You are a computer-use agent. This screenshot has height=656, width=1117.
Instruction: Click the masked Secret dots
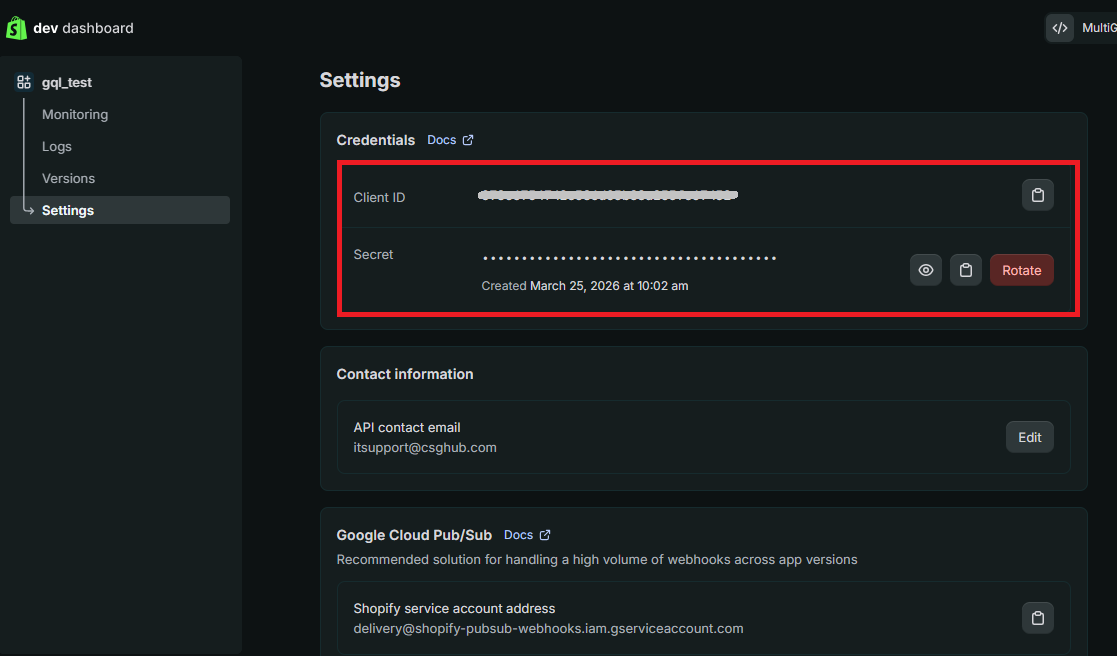click(x=630, y=258)
